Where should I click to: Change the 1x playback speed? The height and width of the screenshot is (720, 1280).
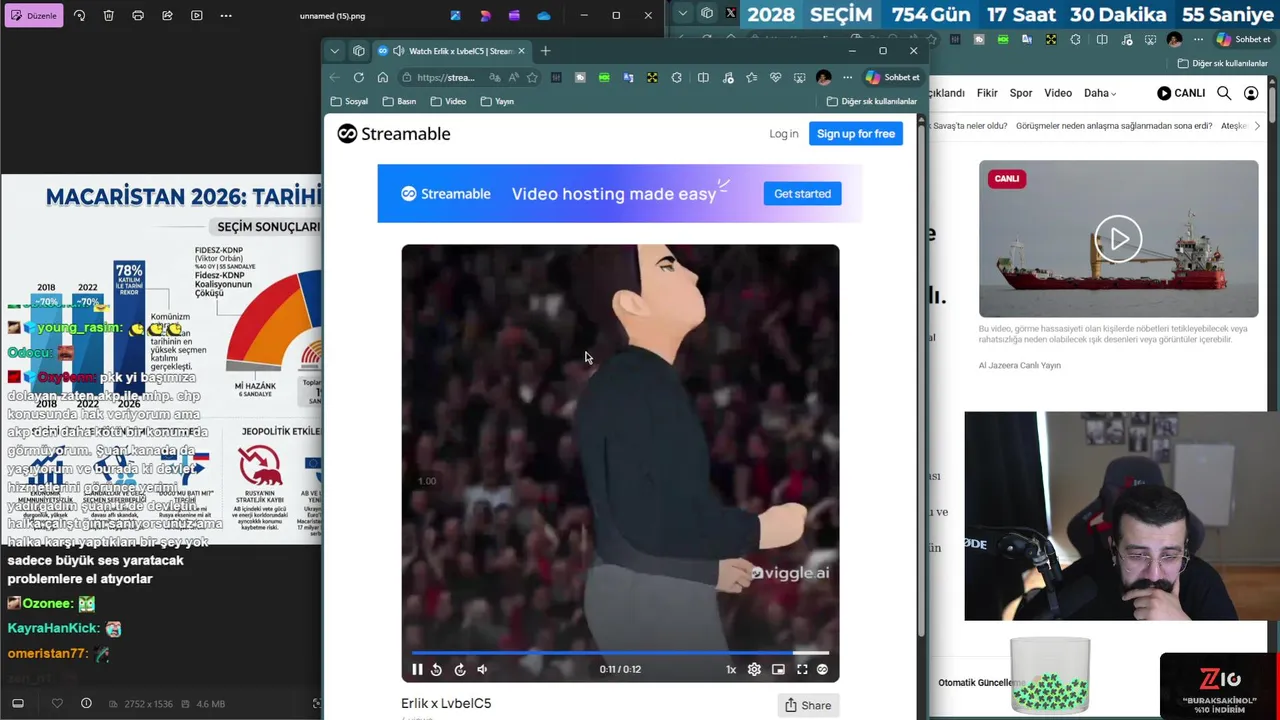point(731,670)
